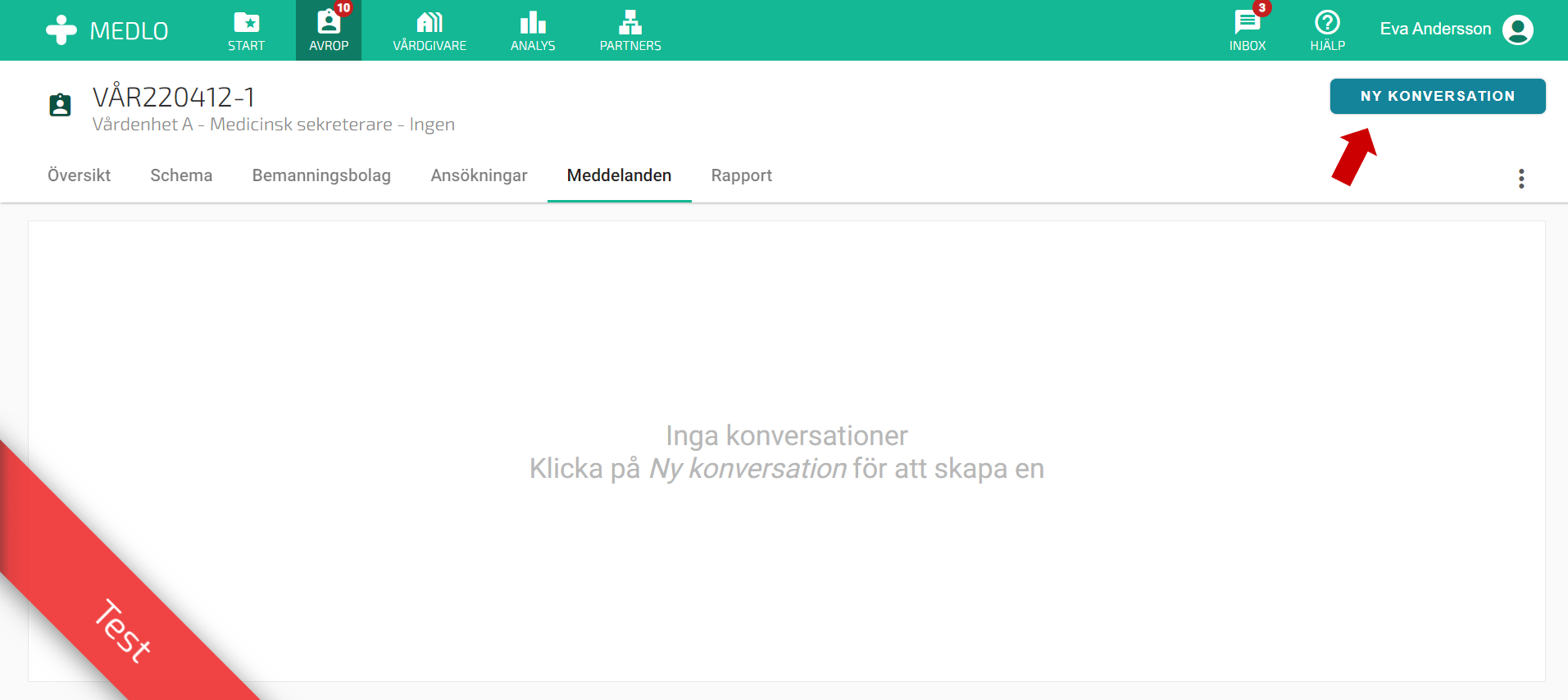
Task: Click the user avatar icon
Action: pyautogui.click(x=1517, y=30)
